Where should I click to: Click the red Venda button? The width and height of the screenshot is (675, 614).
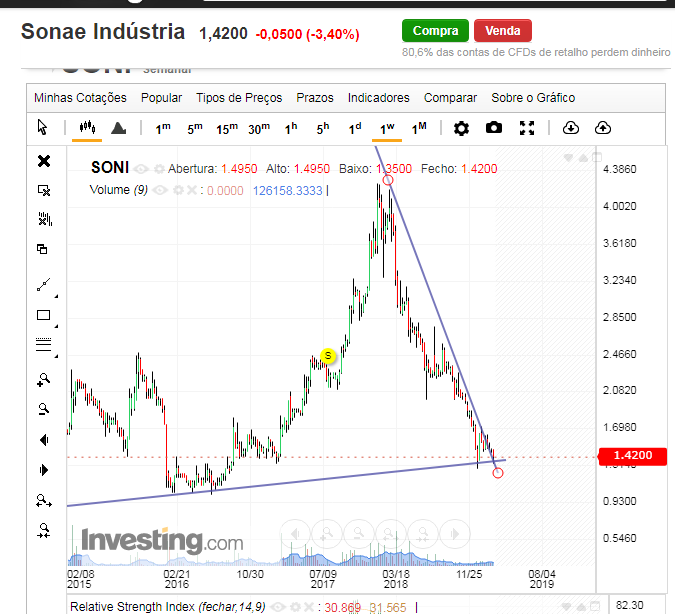point(503,31)
